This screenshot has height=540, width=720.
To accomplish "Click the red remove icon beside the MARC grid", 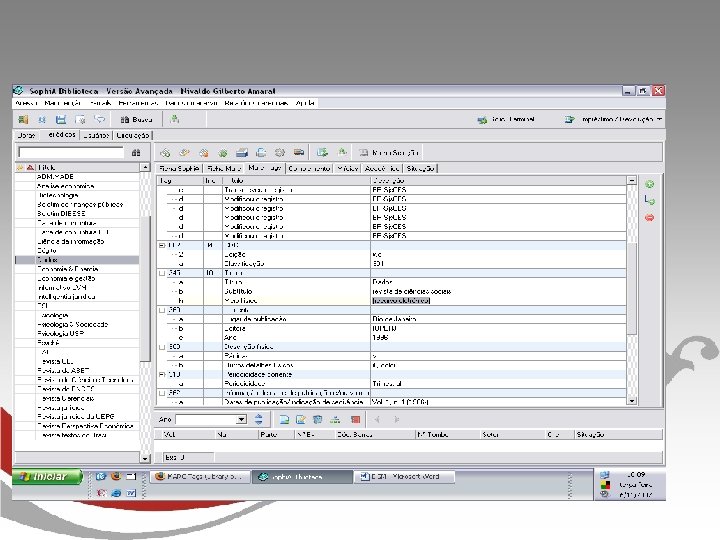I will [x=650, y=217].
